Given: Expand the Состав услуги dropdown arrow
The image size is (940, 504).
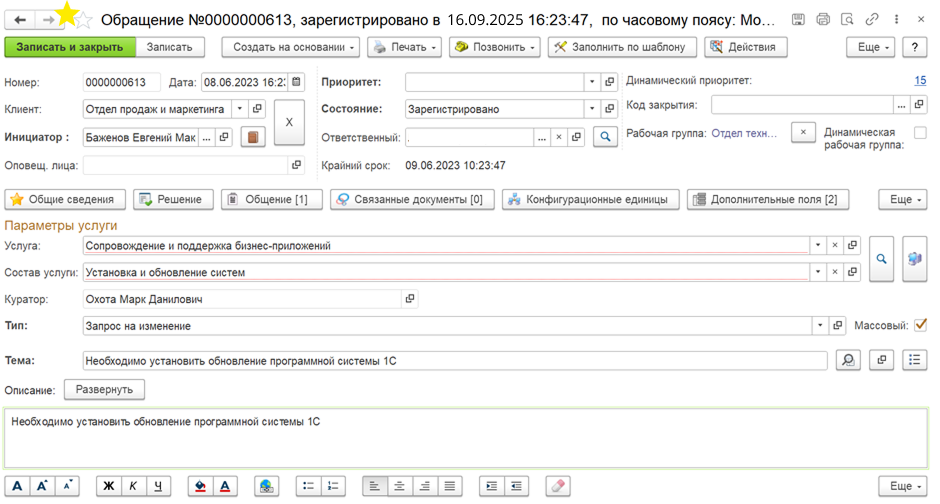Looking at the screenshot, I should point(818,272).
